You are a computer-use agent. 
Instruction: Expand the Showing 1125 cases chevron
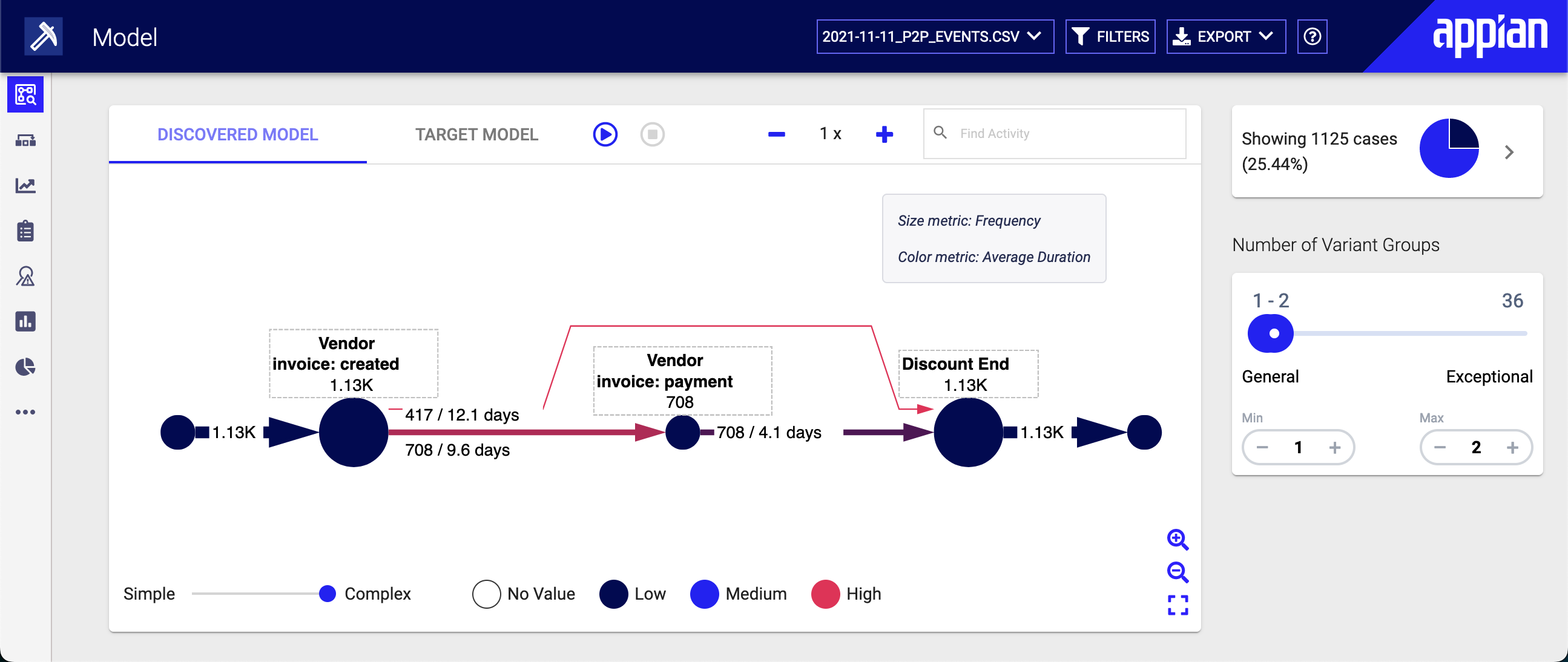[1509, 151]
